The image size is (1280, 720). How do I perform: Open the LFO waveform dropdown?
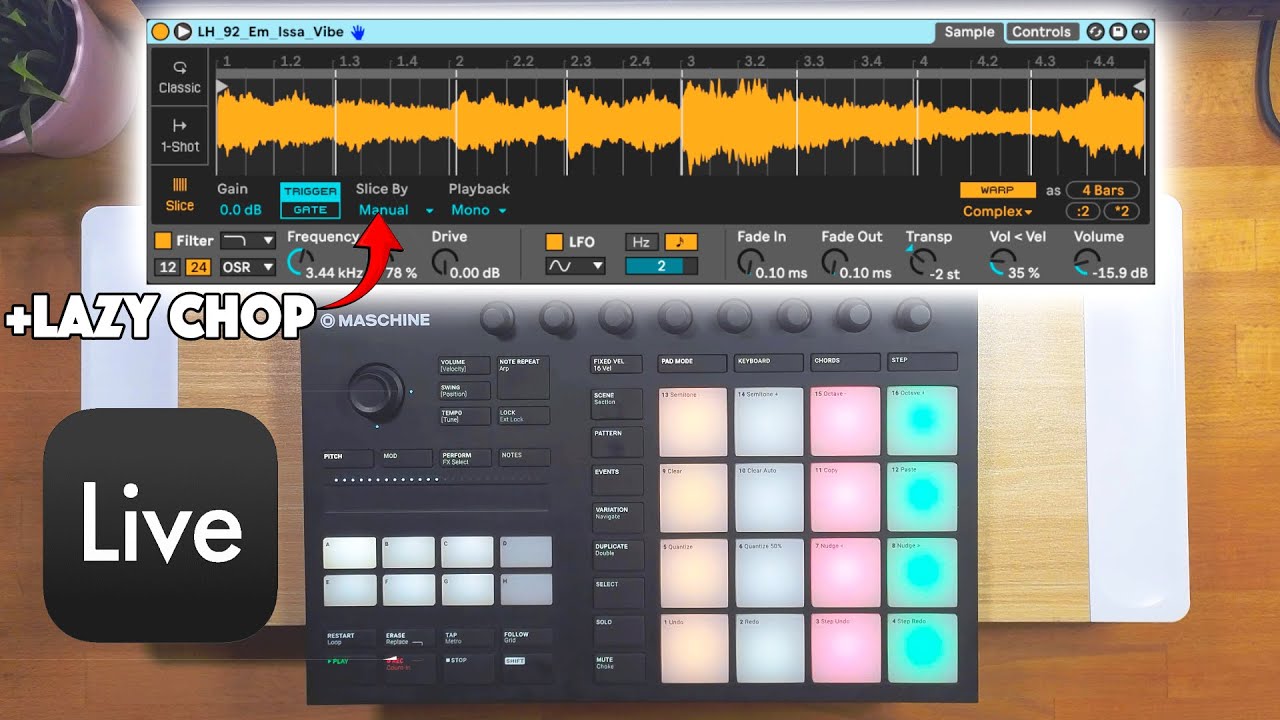pos(575,266)
